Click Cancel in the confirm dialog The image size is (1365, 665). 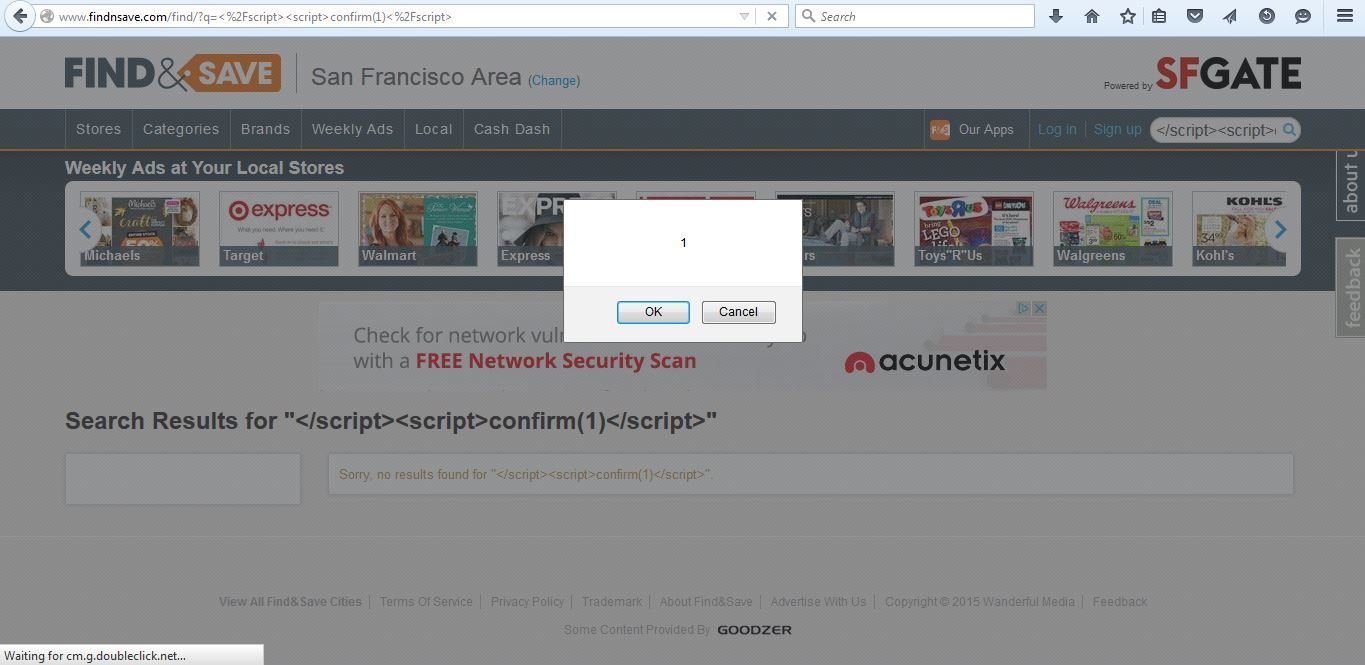tap(738, 312)
